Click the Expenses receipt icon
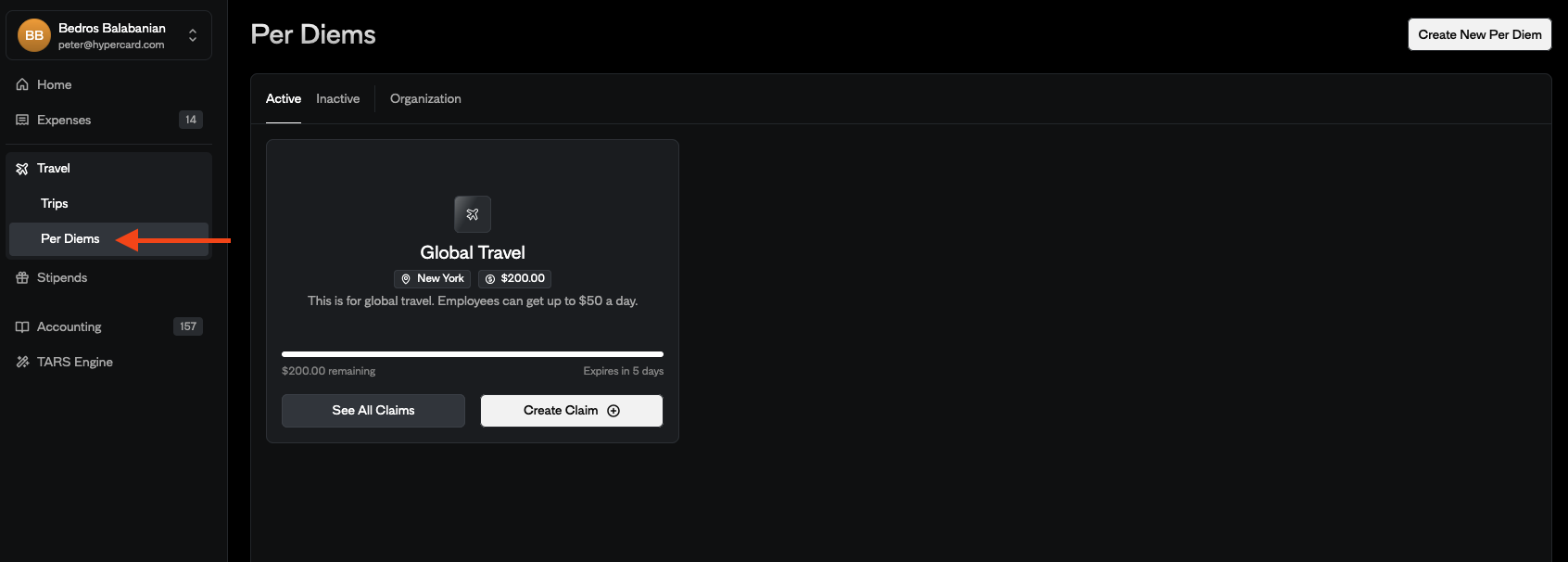The image size is (1568, 562). click(22, 120)
